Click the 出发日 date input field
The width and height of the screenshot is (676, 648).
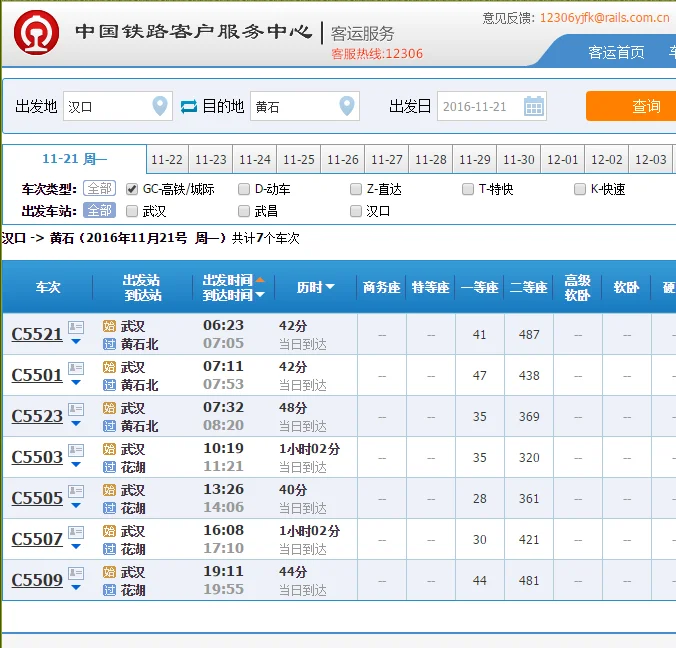(492, 106)
